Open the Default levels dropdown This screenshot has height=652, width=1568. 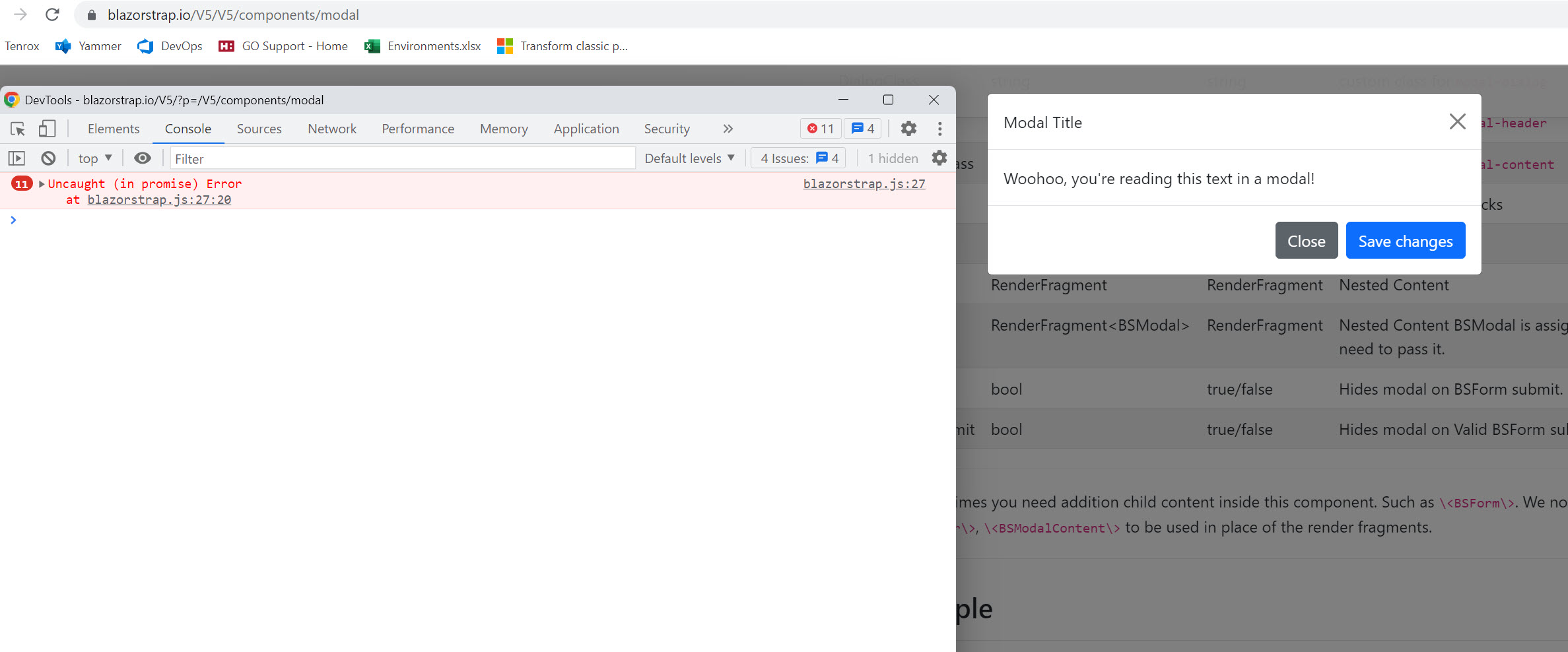click(x=689, y=158)
